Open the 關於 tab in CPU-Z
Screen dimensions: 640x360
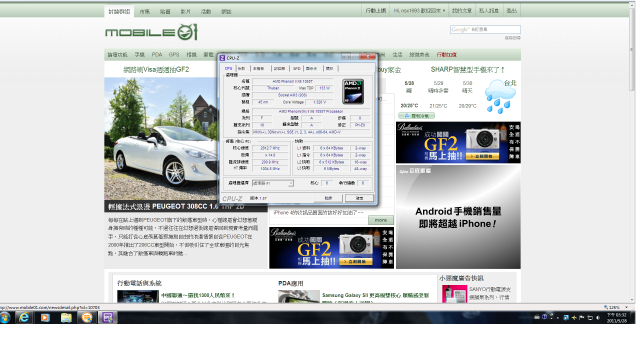point(330,68)
